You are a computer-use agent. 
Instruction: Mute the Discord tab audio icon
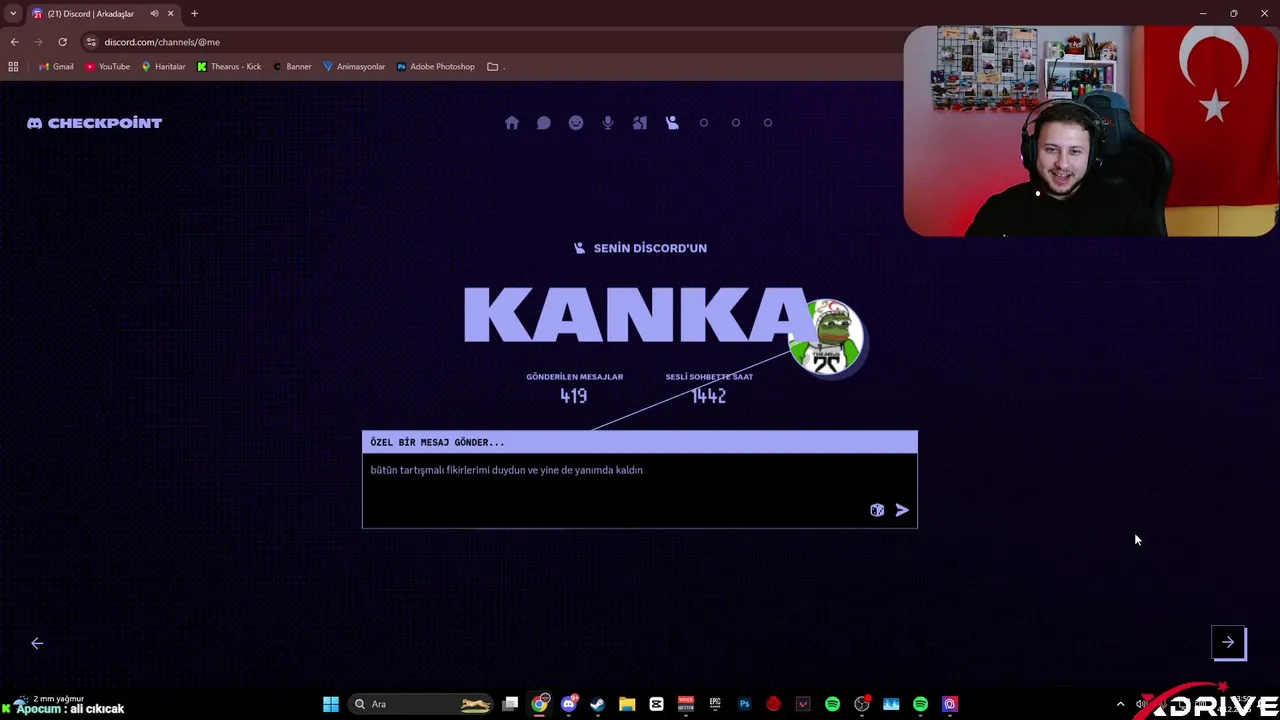coord(154,14)
